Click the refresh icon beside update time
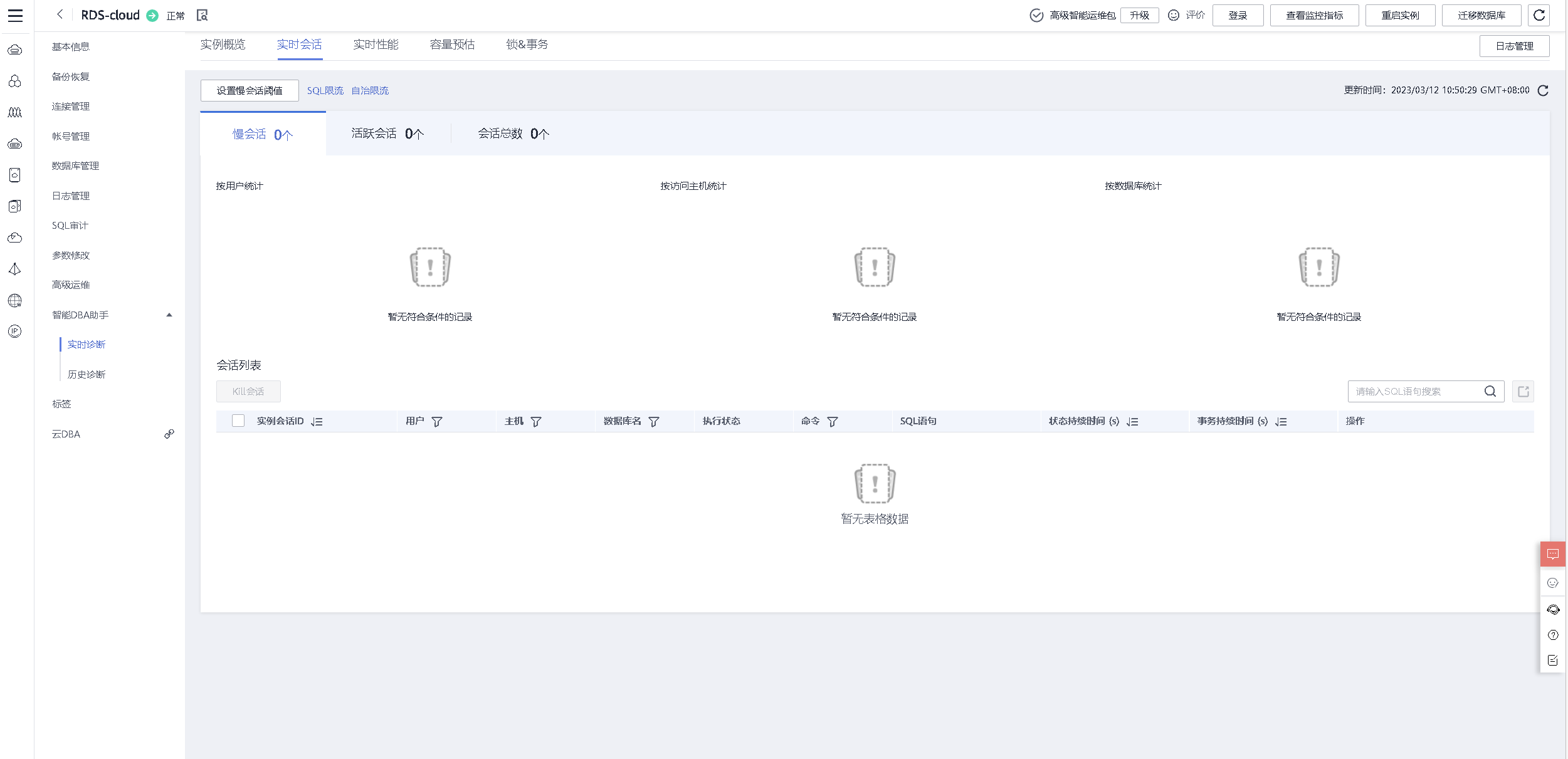The width and height of the screenshot is (1568, 759). coord(1543,91)
